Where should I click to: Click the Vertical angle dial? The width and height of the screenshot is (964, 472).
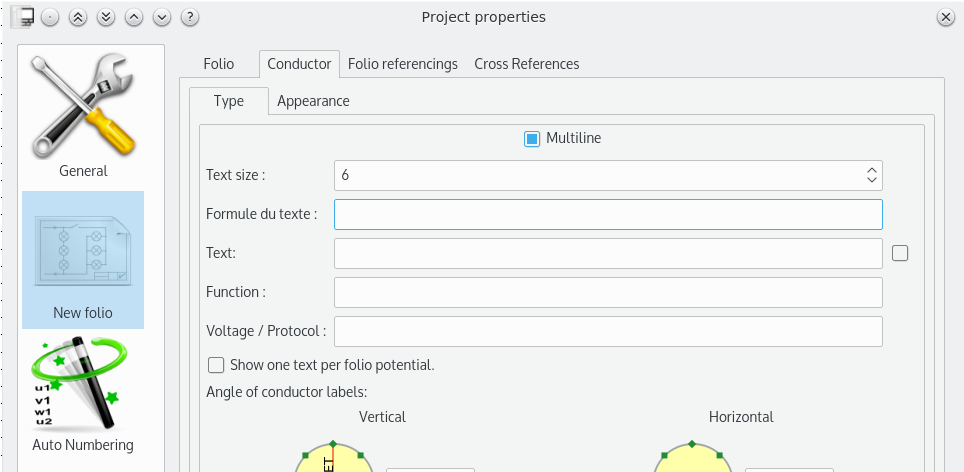click(334, 460)
